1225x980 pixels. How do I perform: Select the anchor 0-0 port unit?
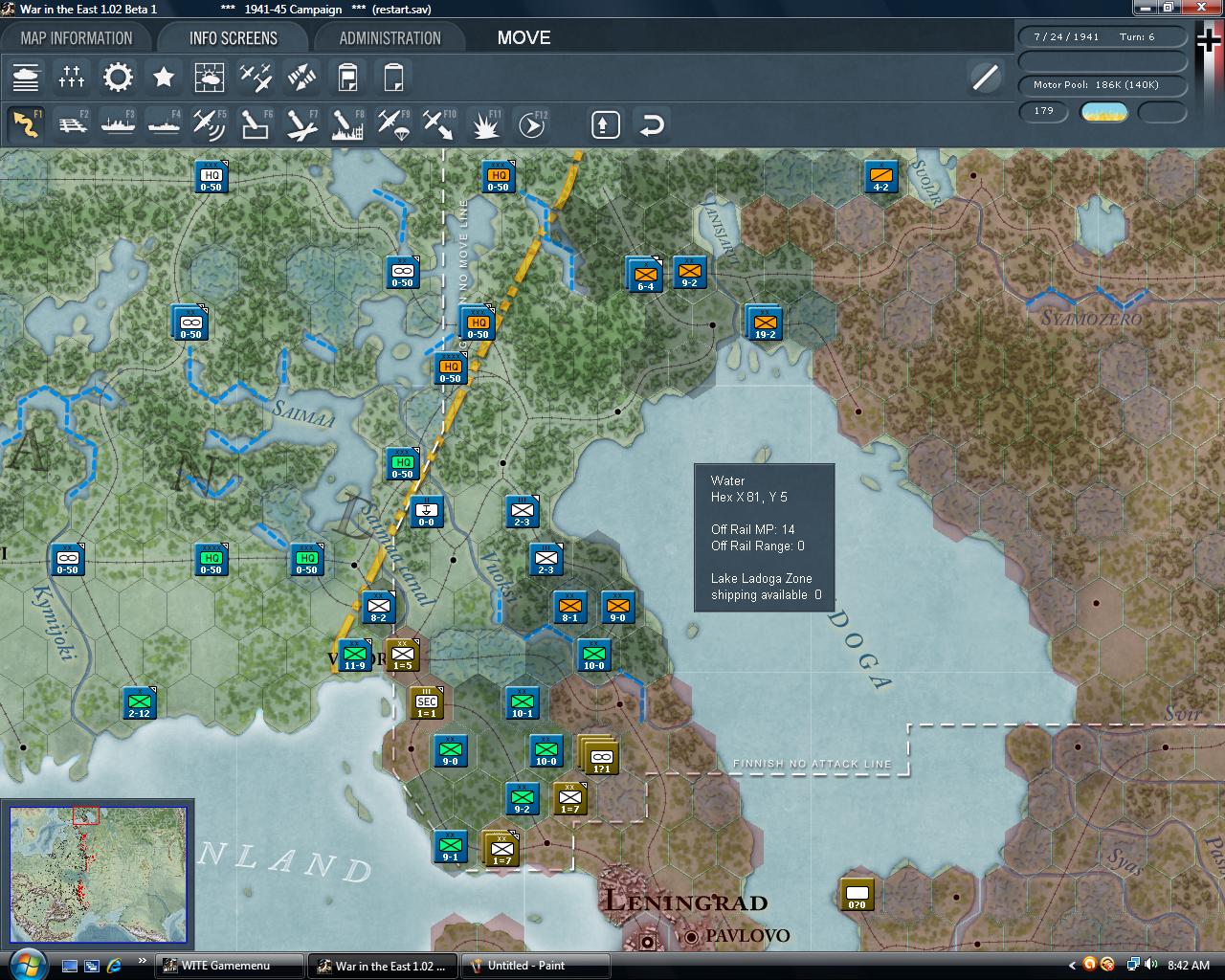(x=426, y=512)
